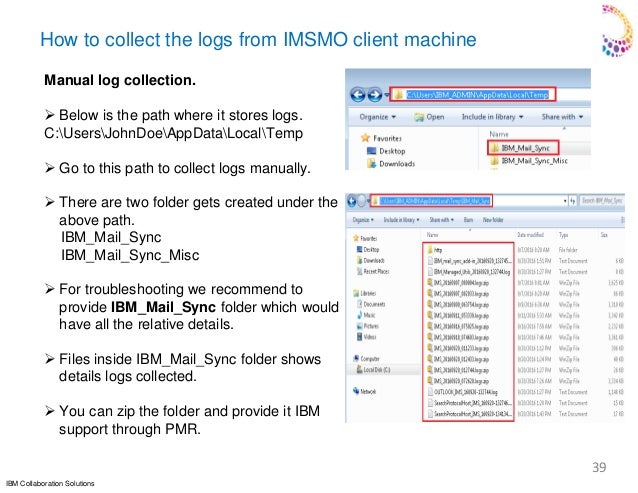Screen dimensions: 638x493
Task: Open Documents library in navigation pane
Action: [371, 304]
